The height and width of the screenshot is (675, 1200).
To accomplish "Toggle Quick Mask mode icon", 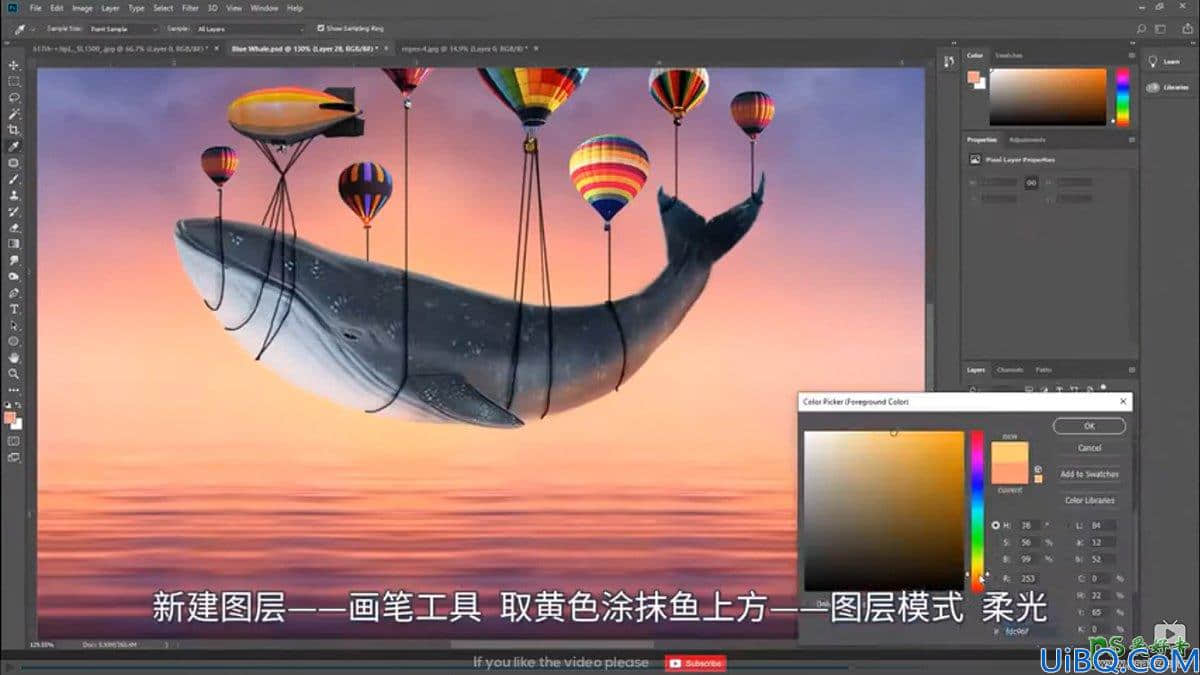I will pos(14,441).
